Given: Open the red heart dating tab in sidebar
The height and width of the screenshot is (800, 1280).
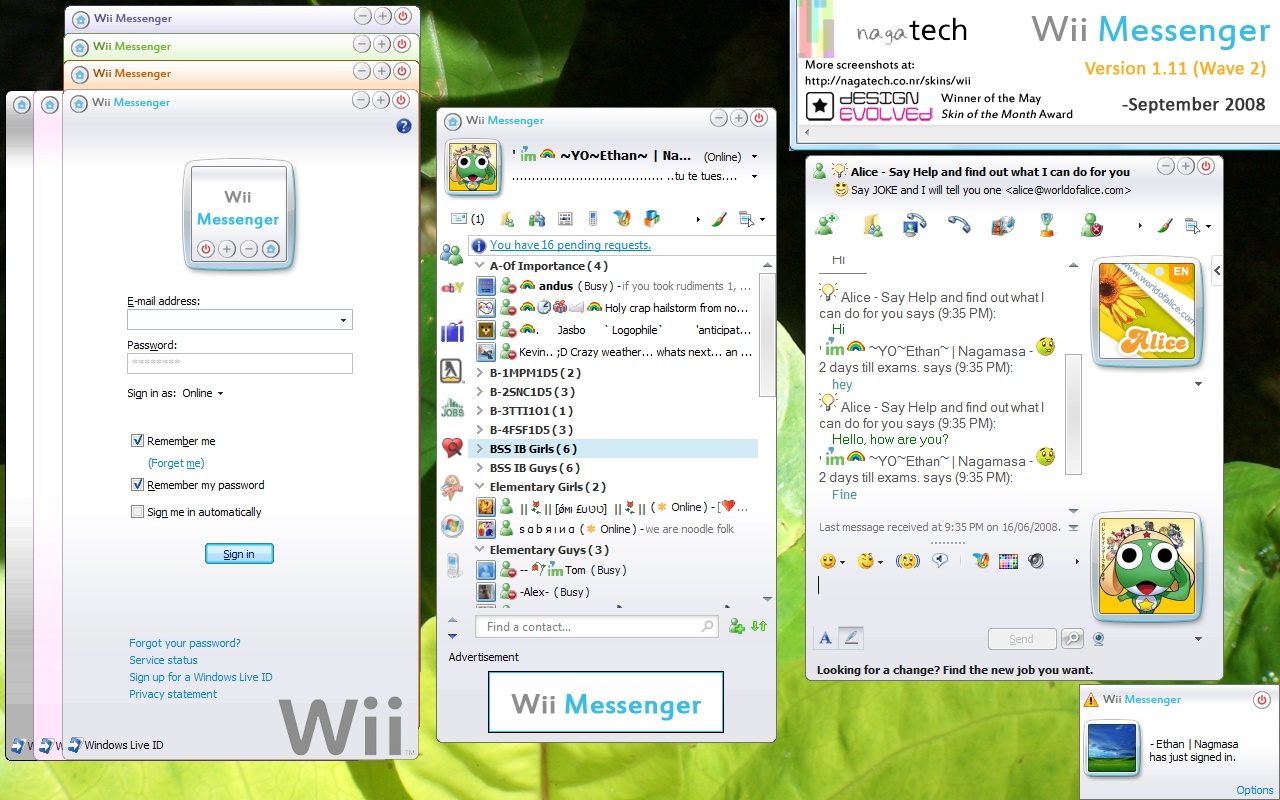Looking at the screenshot, I should pos(452,447).
